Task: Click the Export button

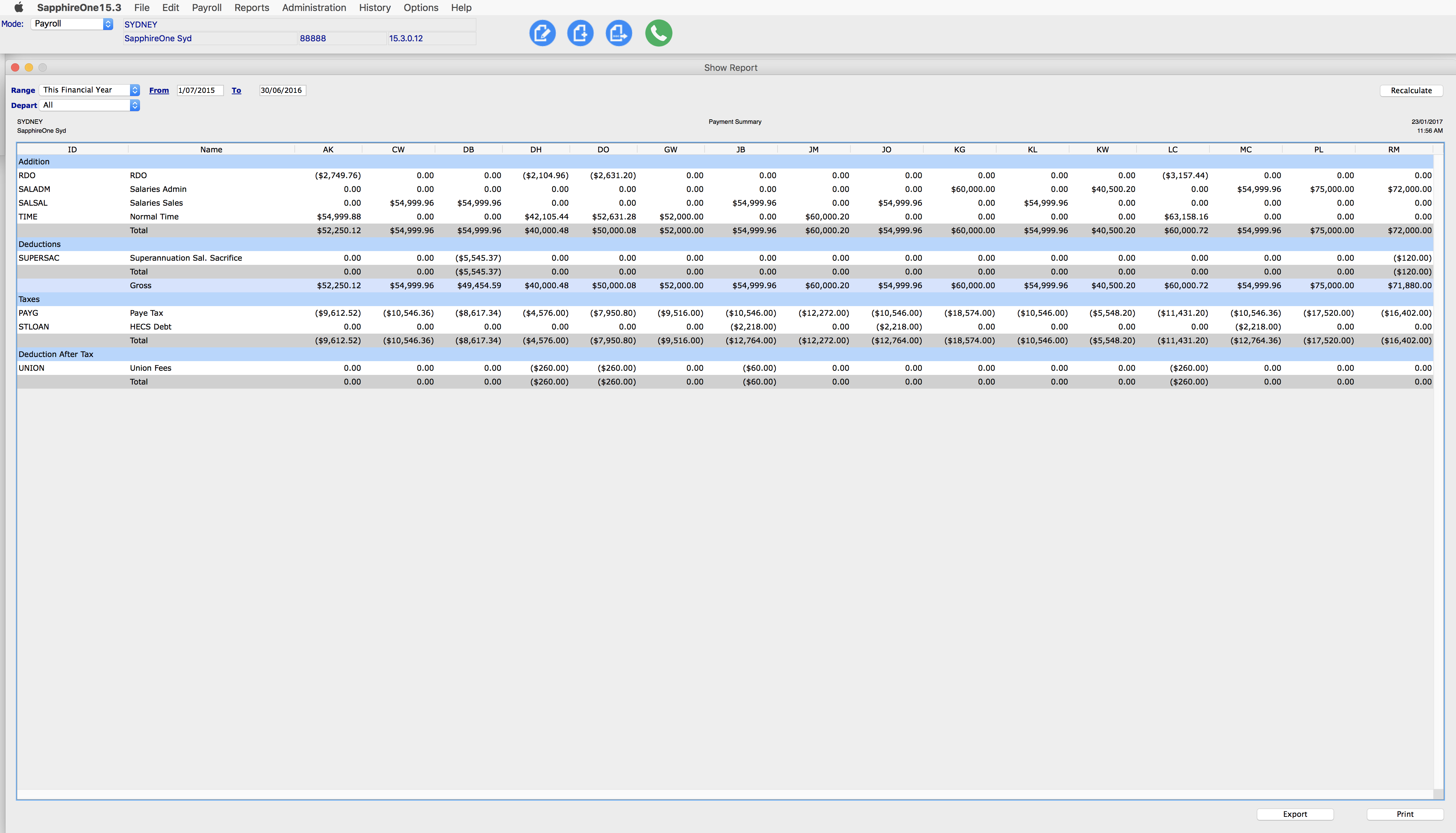Action: (1295, 814)
